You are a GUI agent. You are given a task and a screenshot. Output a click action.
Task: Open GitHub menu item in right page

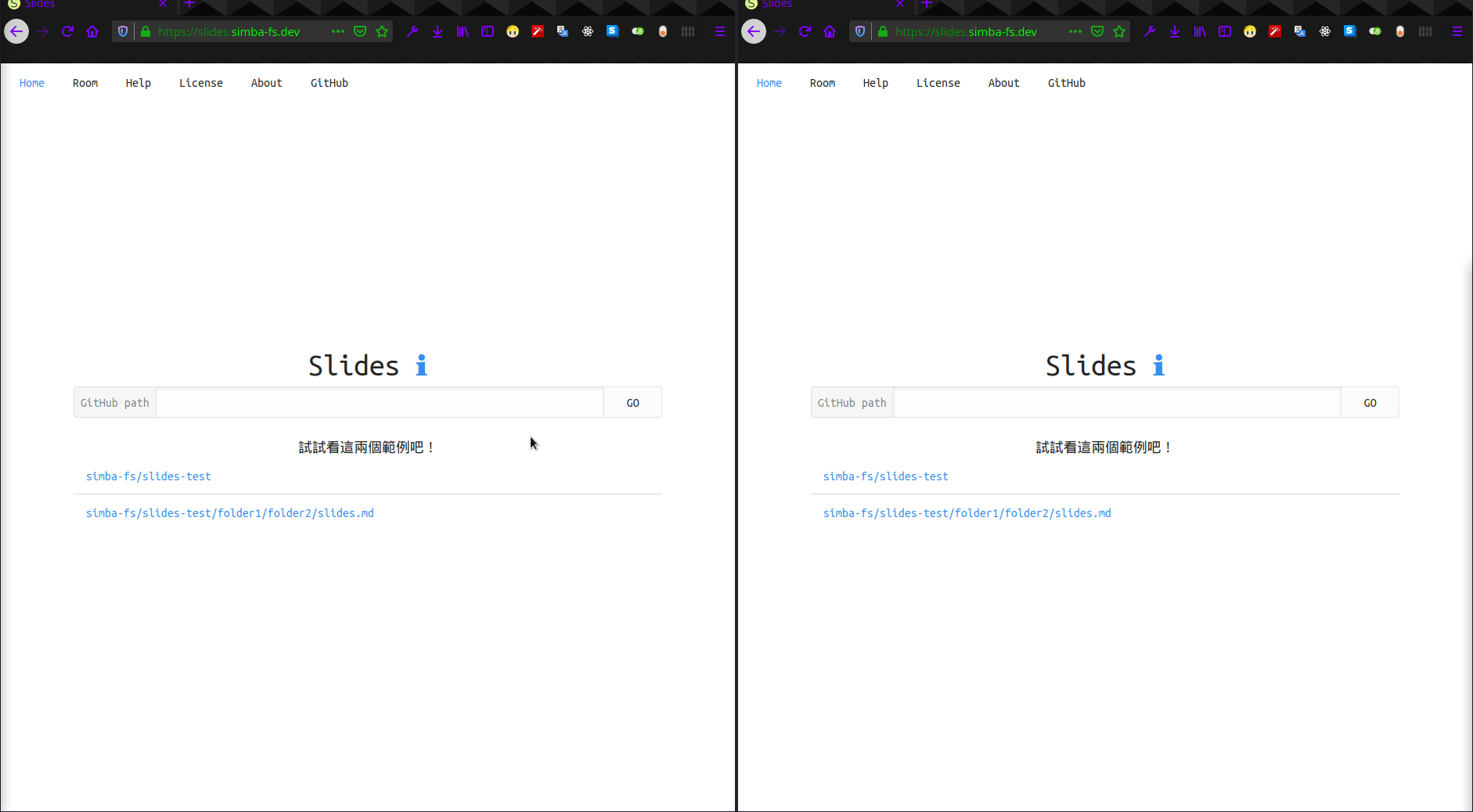(1067, 83)
